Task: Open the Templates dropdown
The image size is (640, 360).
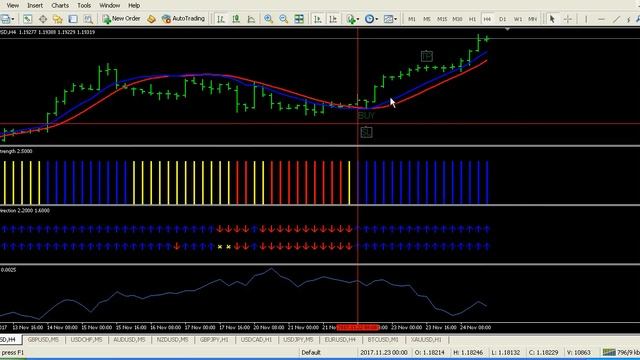Action: click(x=390, y=19)
